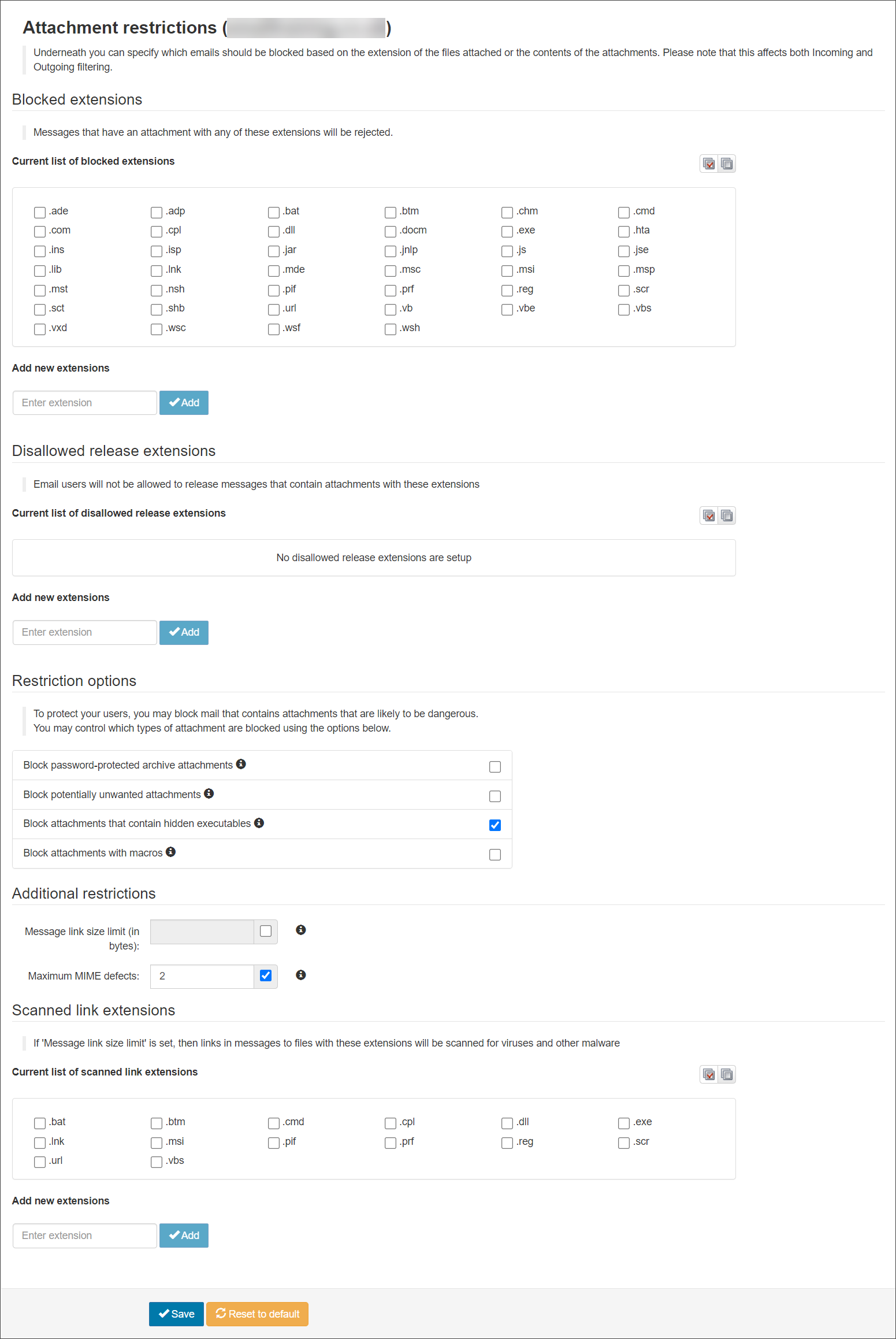
Task: Click Add button under Blocked extensions
Action: [184, 403]
